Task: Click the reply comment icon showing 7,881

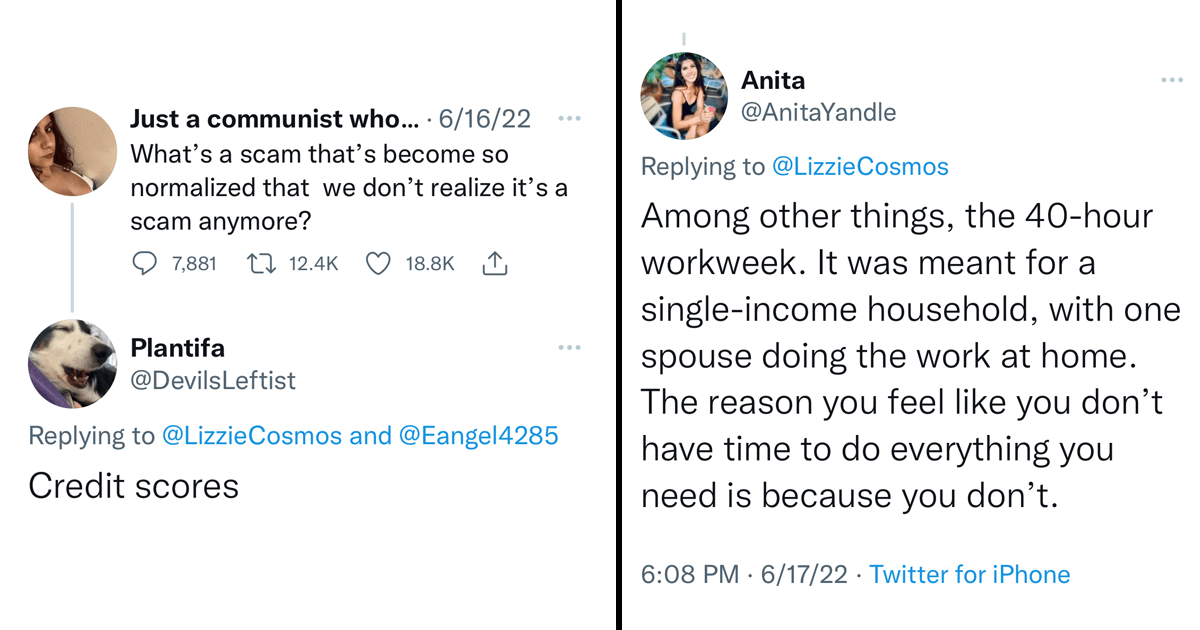Action: [145, 264]
